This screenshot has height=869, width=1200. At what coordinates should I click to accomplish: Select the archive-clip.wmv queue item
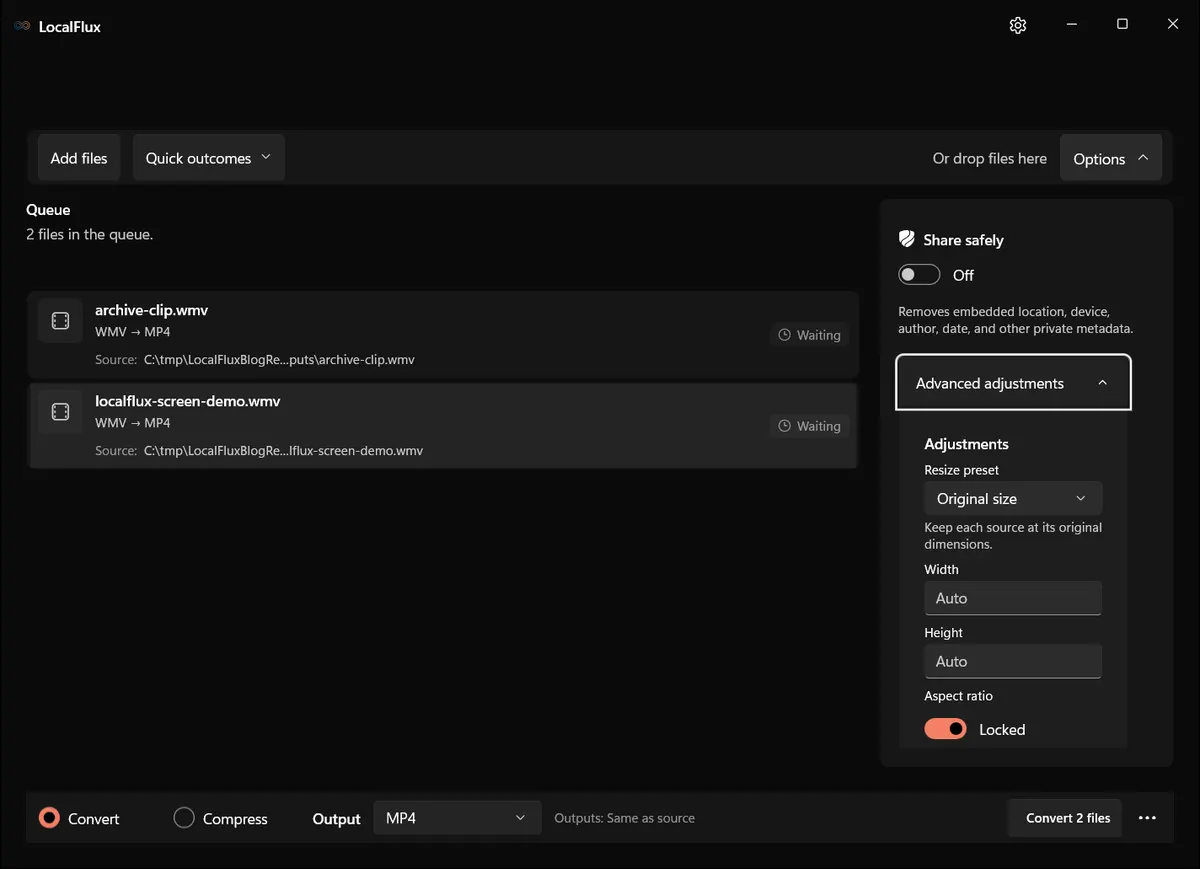[x=443, y=334]
